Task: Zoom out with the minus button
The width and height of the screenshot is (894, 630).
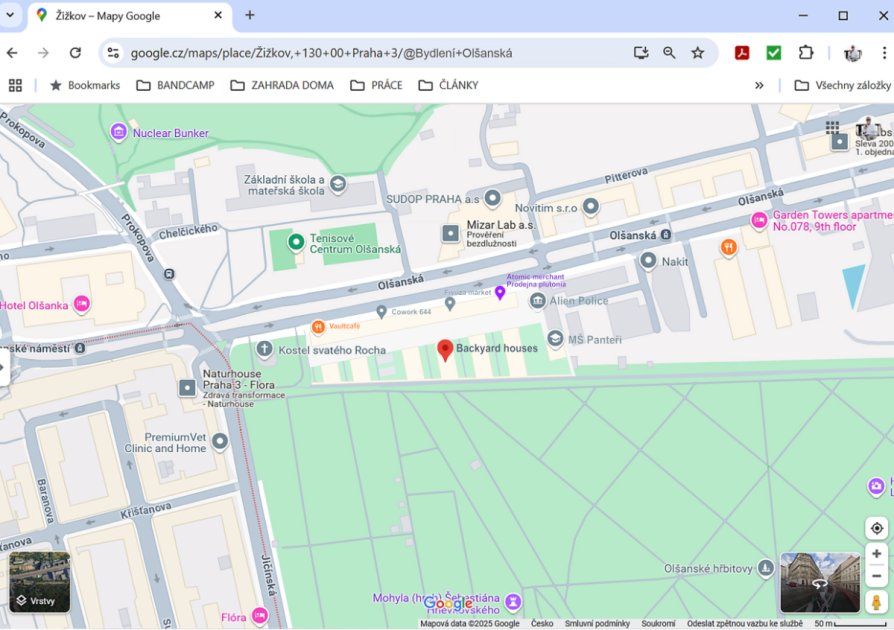Action: pyautogui.click(x=876, y=576)
